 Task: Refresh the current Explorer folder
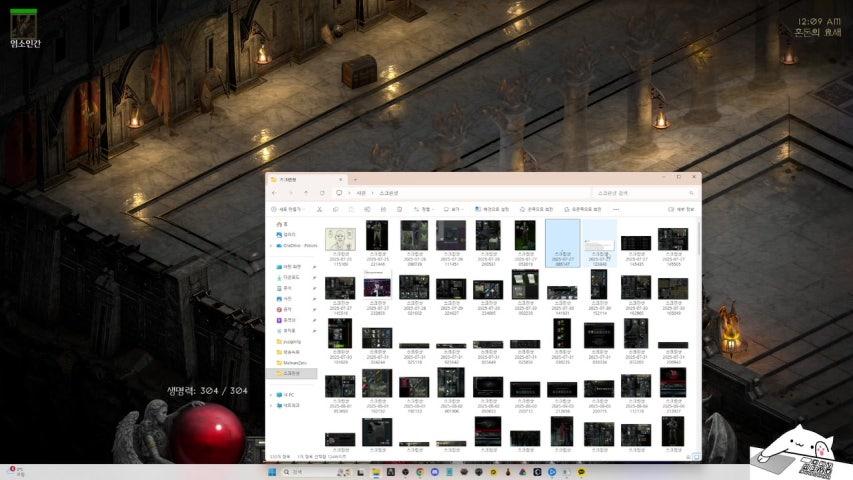(x=322, y=192)
